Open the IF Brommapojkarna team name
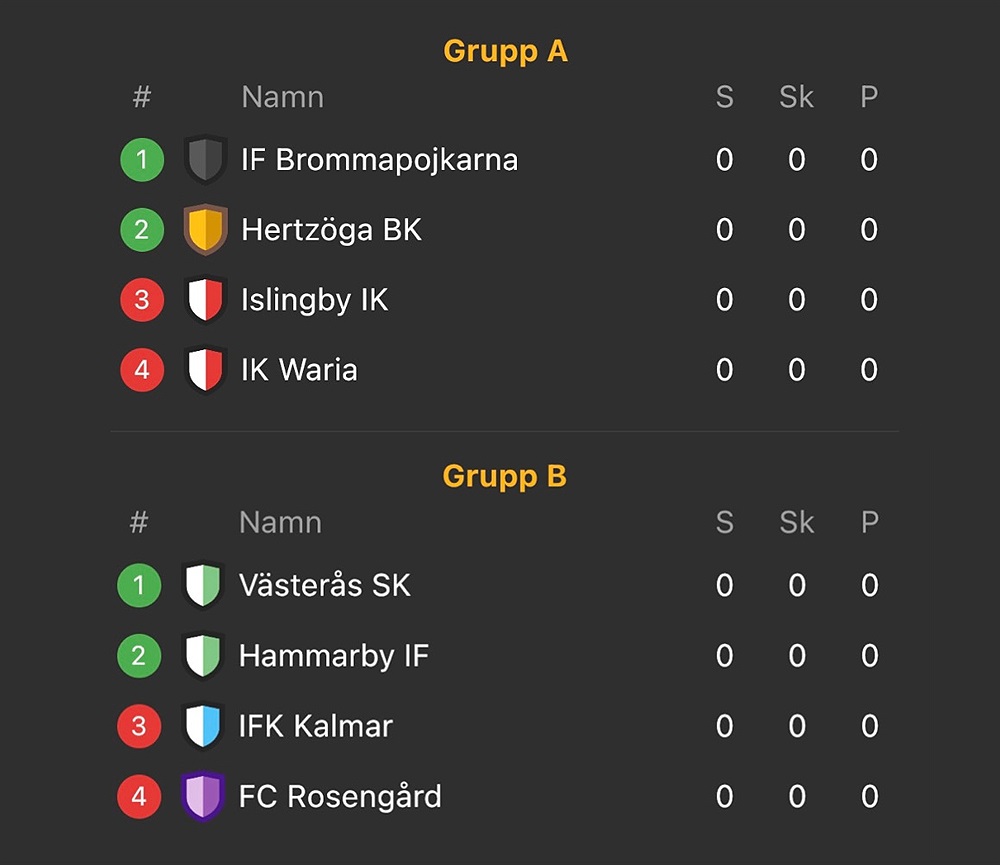1000x865 pixels. pos(379,159)
